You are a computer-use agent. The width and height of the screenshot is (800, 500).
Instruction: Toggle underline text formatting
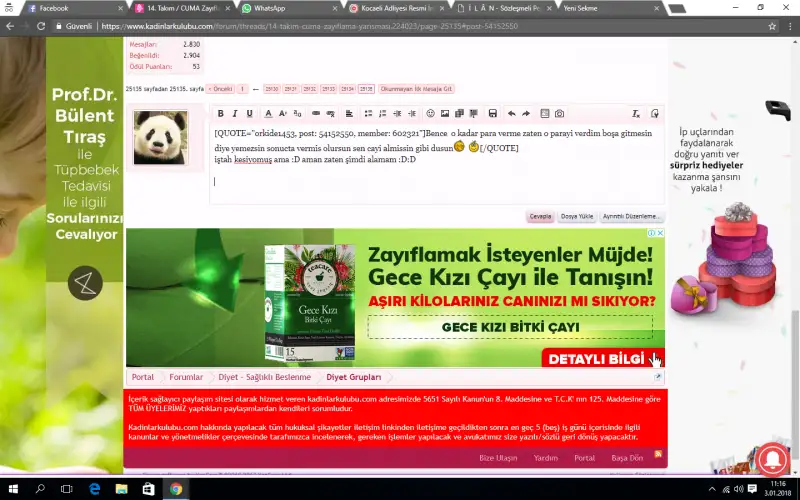250,114
